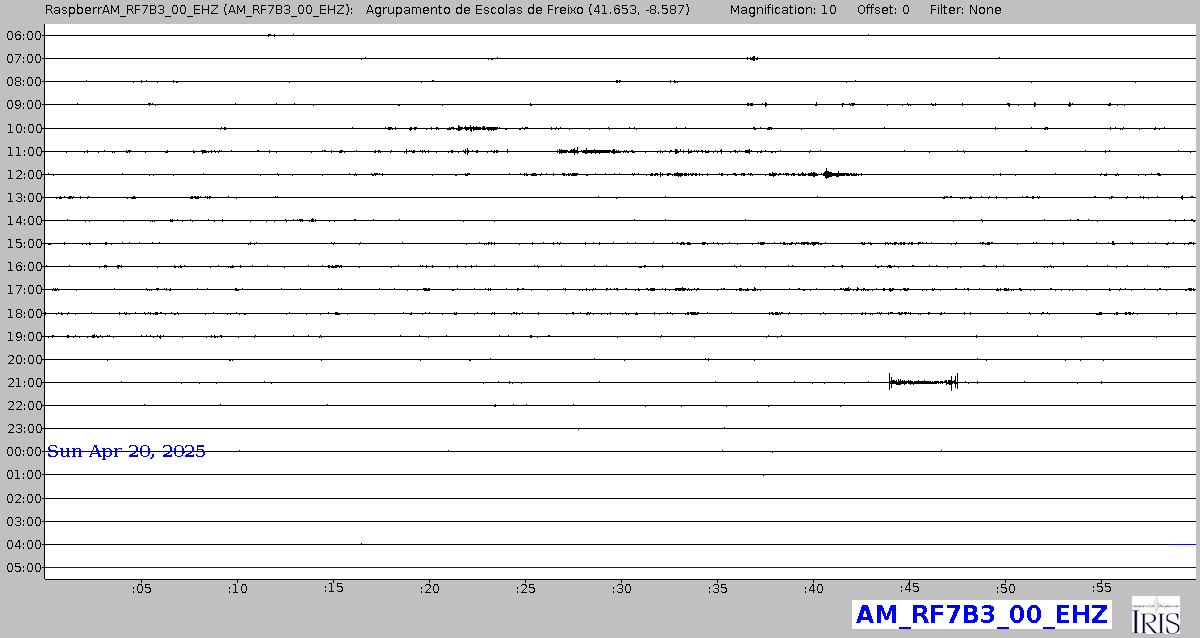Click the noisy burst on the 10:00 trace
1200x638 pixels.
tap(472, 128)
